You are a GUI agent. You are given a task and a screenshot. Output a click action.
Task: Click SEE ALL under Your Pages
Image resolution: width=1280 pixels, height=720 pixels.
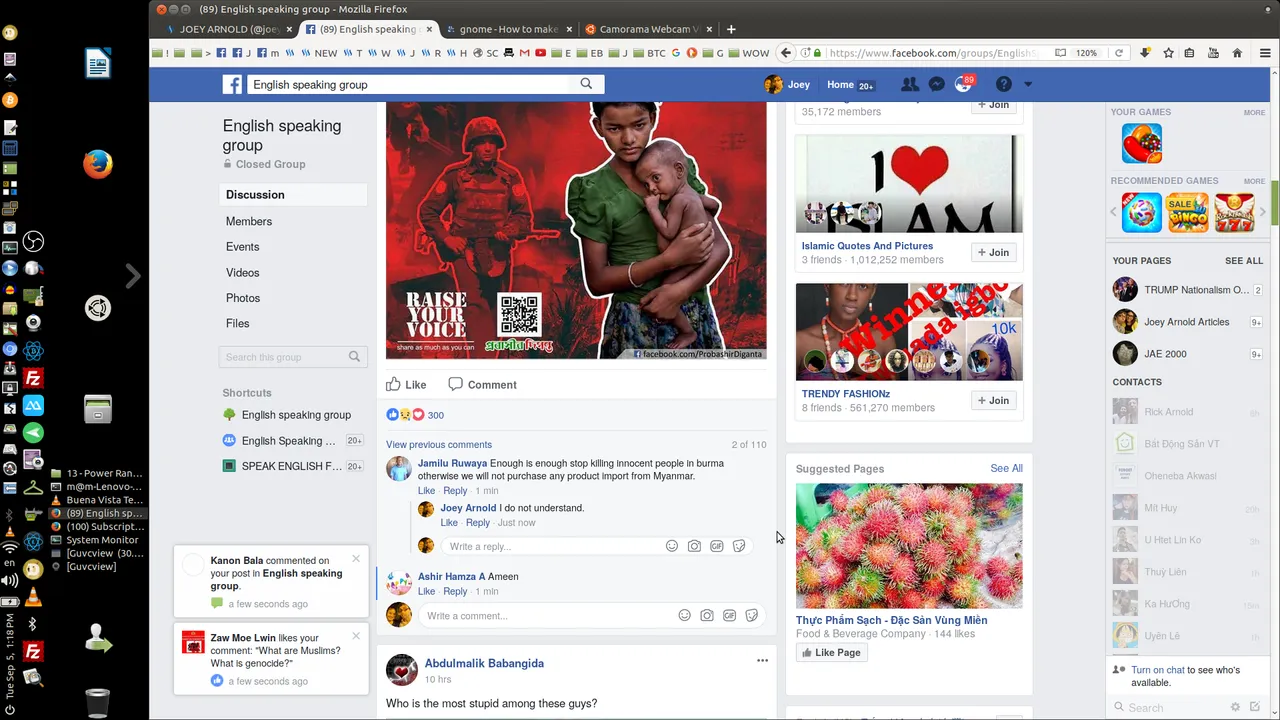1244,261
